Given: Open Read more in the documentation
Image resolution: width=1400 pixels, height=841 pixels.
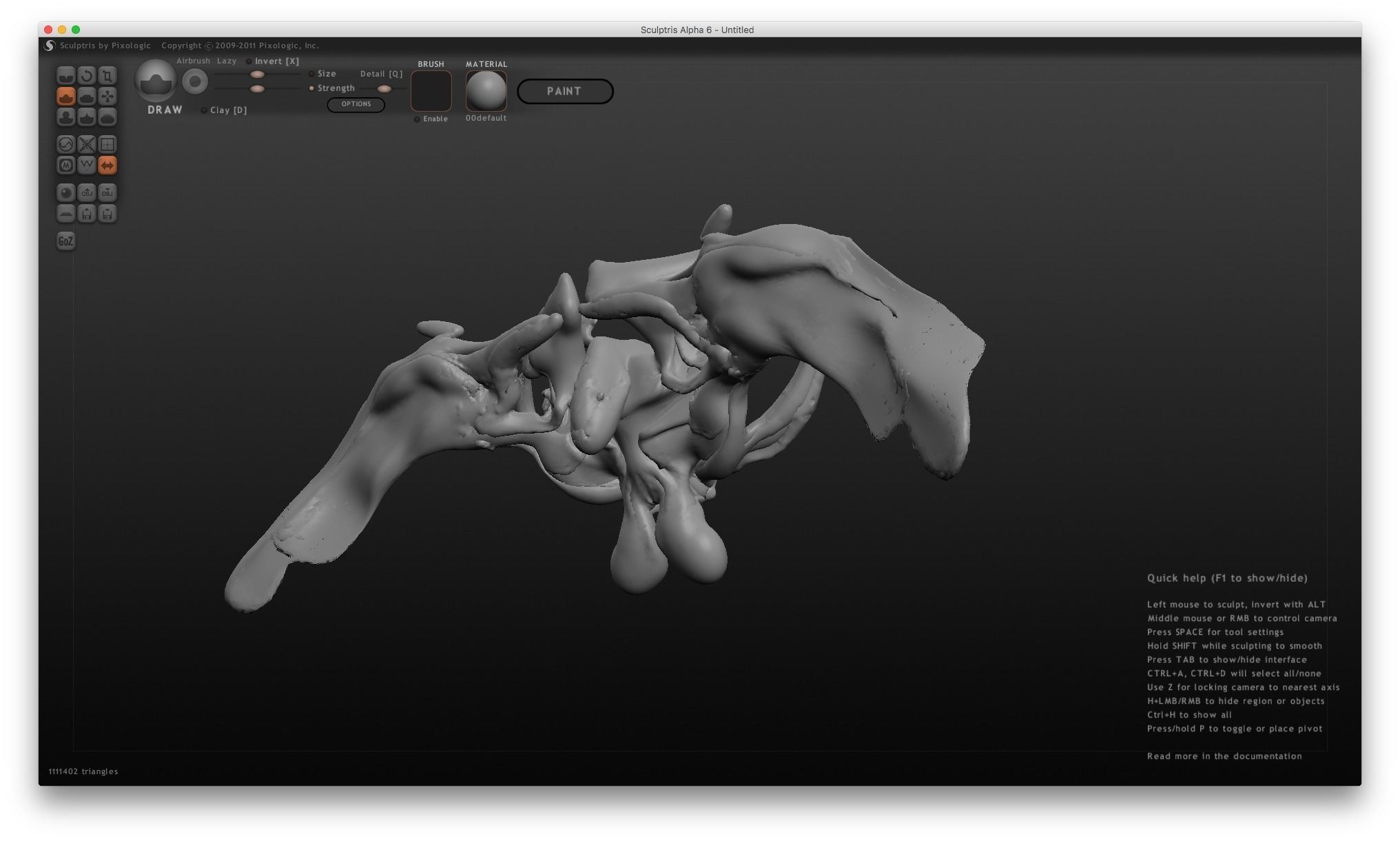Looking at the screenshot, I should coord(1224,756).
